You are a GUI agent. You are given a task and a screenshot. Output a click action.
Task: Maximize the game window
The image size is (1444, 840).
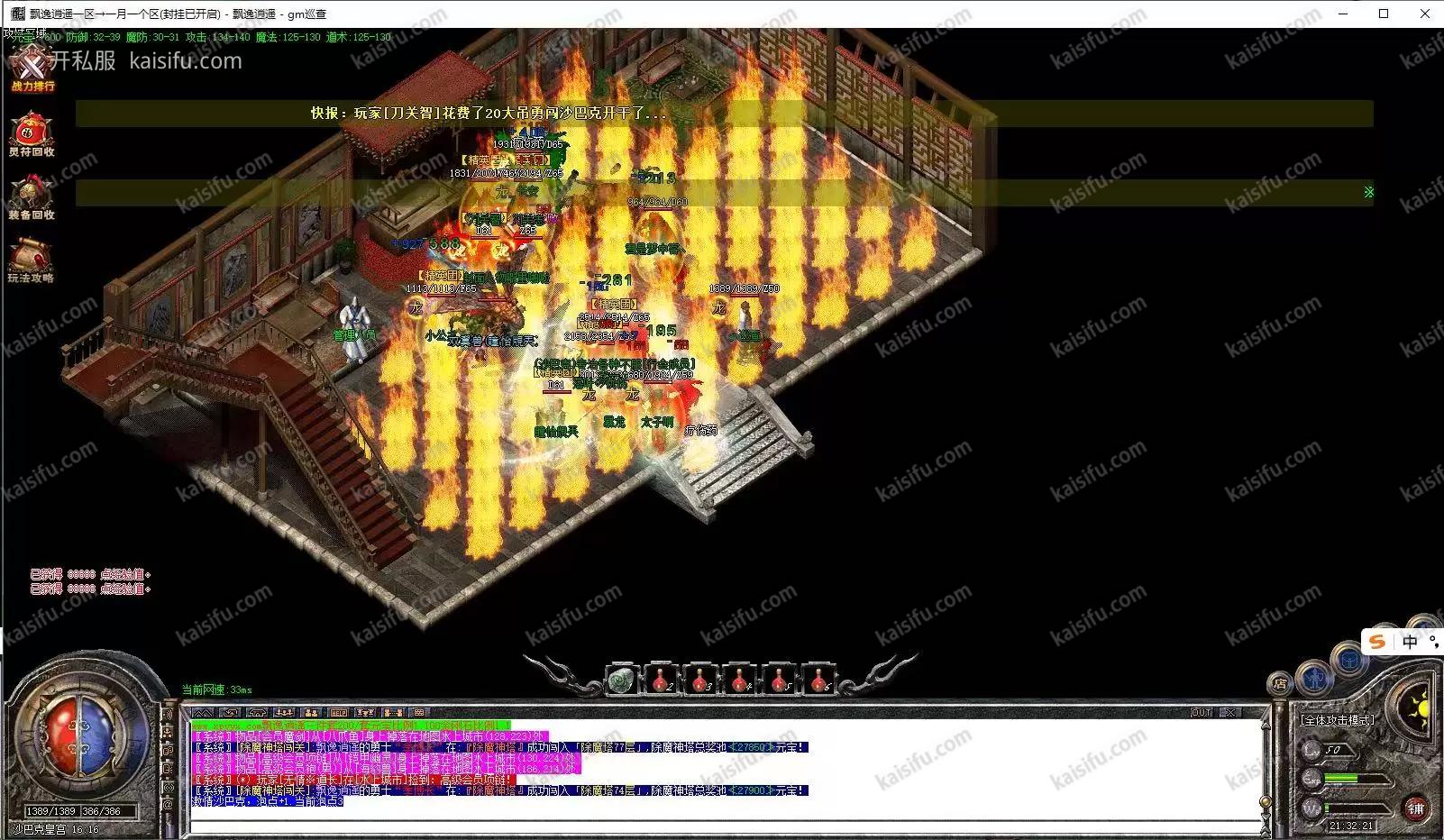(1384, 14)
